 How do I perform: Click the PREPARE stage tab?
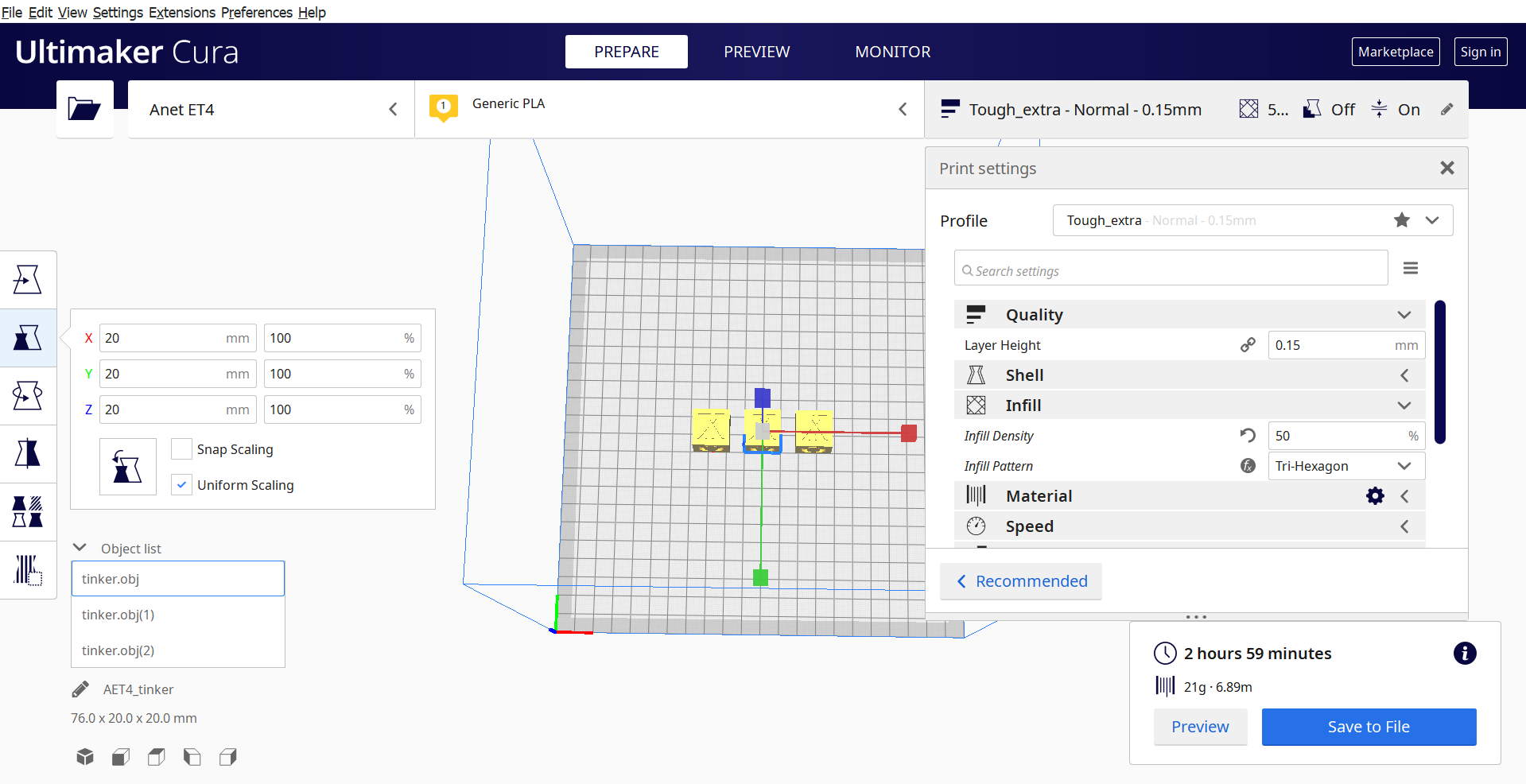coord(627,52)
